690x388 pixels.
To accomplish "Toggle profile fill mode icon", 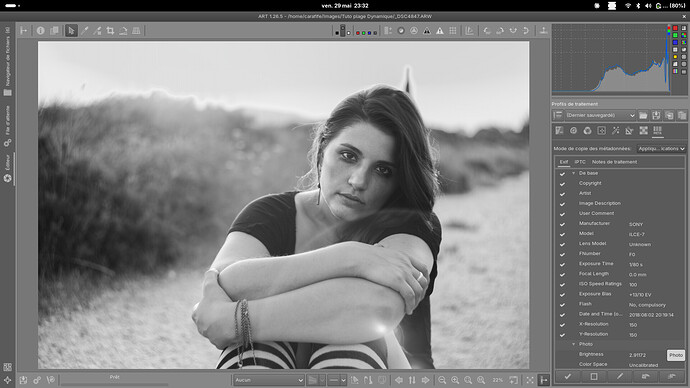I will 558,115.
